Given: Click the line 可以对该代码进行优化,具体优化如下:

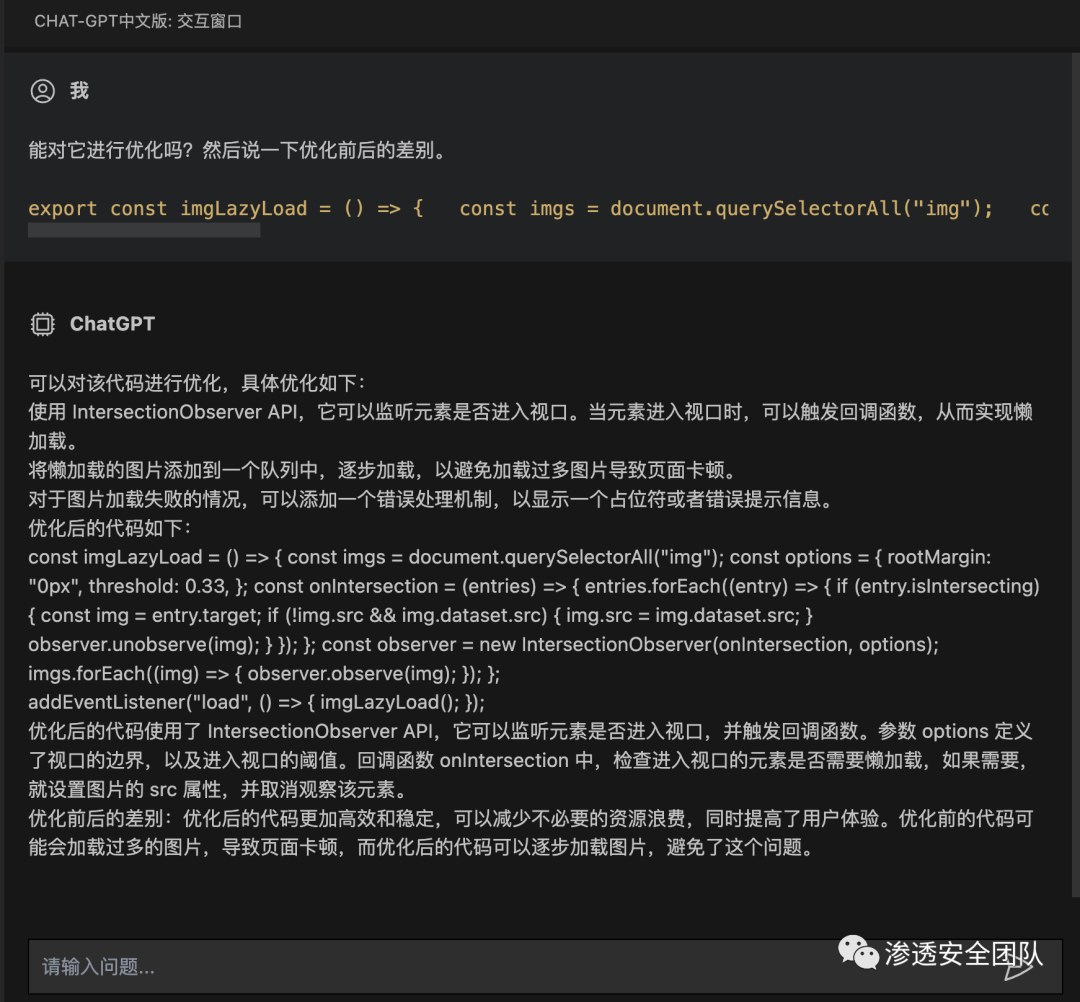Looking at the screenshot, I should (197, 383).
